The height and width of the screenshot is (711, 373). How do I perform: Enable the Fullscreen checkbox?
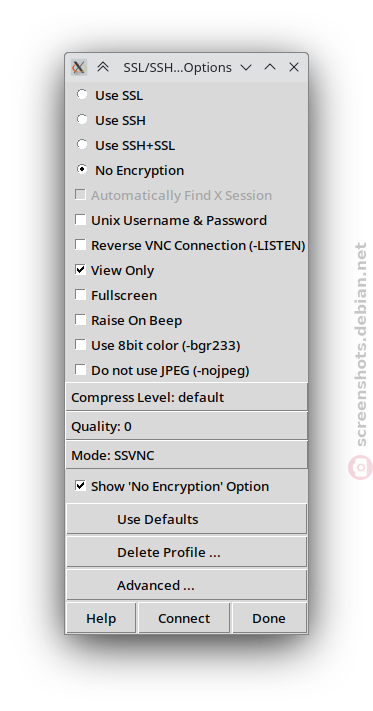click(x=80, y=295)
